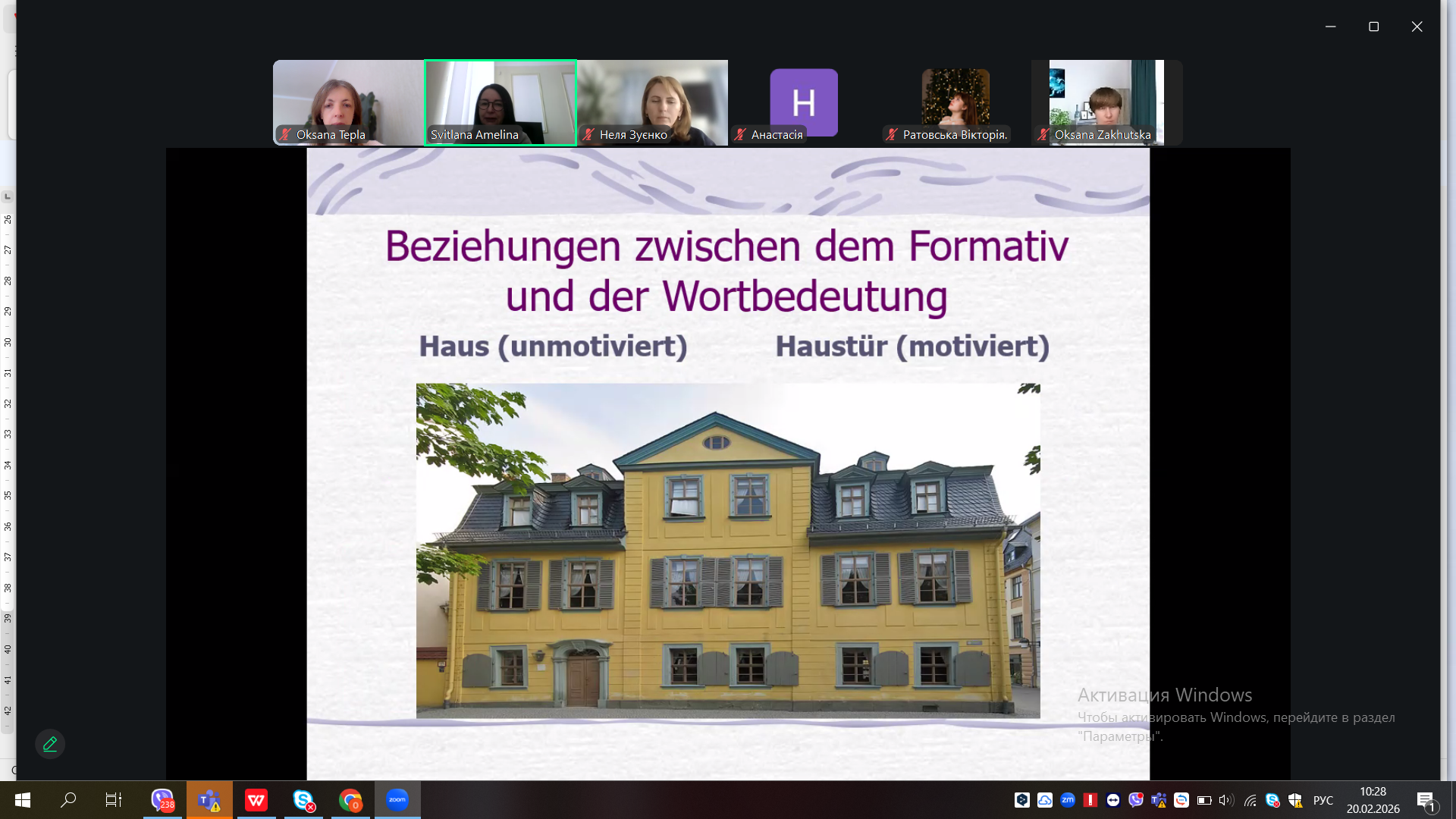This screenshot has height=819, width=1456.
Task: Switch to Google Chrome taskbar icon
Action: [350, 800]
